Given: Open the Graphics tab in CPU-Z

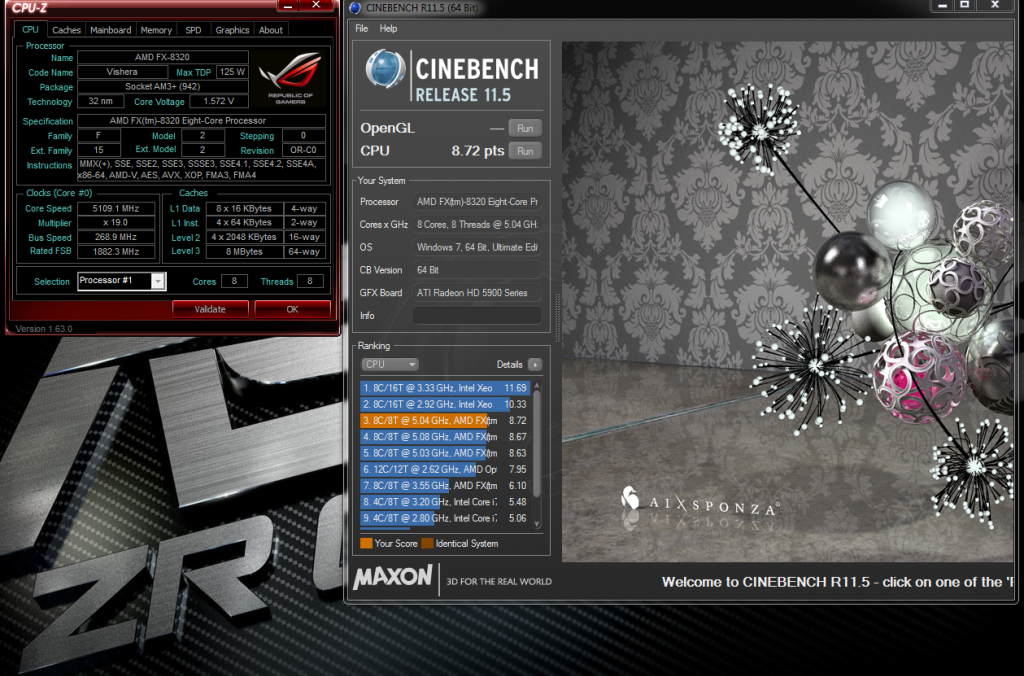Looking at the screenshot, I should tap(232, 30).
